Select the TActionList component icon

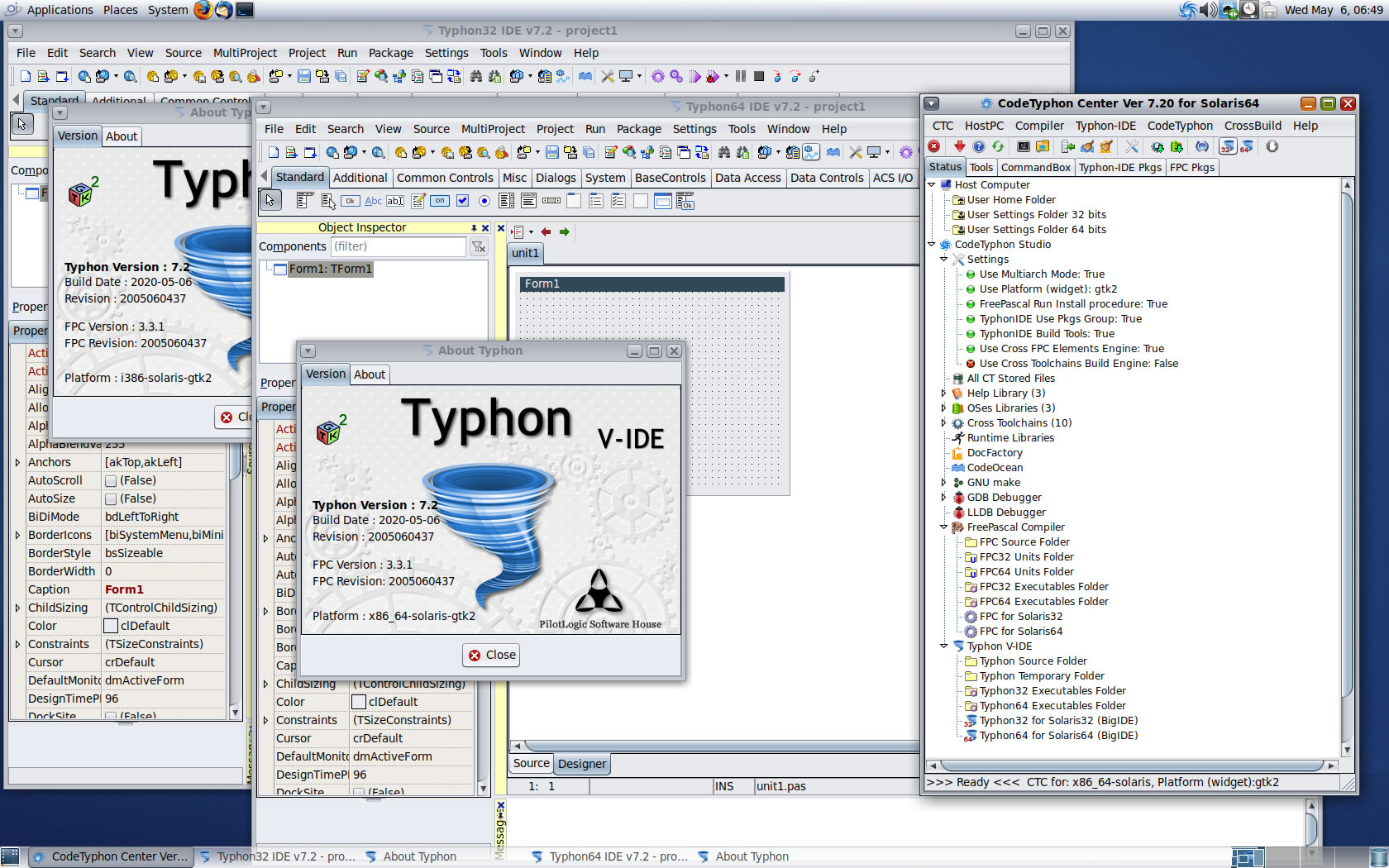pos(685,201)
